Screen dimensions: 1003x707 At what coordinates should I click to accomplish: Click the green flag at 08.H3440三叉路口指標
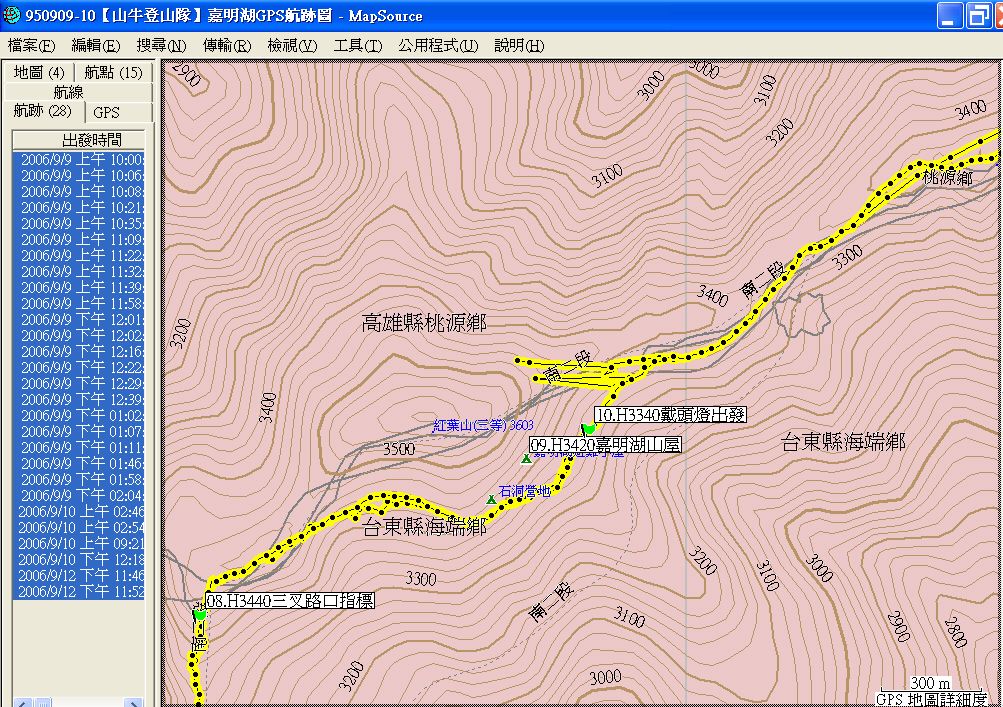200,614
